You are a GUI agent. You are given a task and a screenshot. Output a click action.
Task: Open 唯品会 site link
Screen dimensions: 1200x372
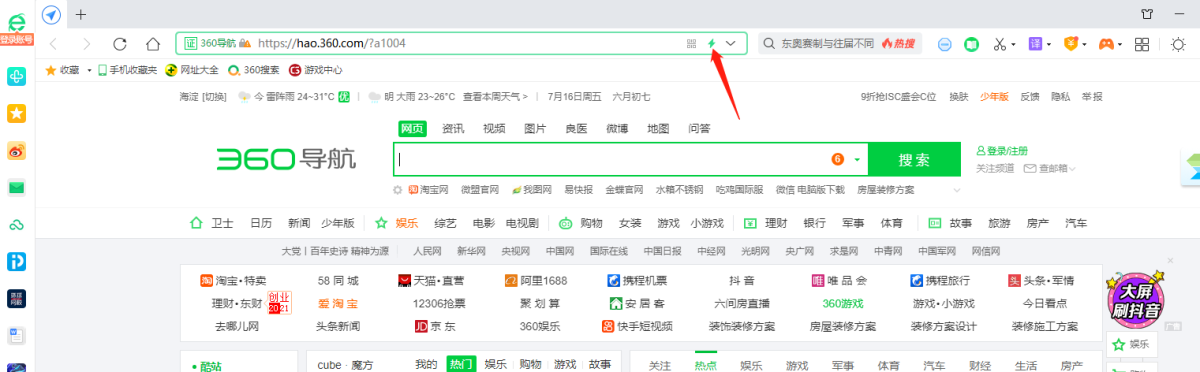(x=839, y=280)
